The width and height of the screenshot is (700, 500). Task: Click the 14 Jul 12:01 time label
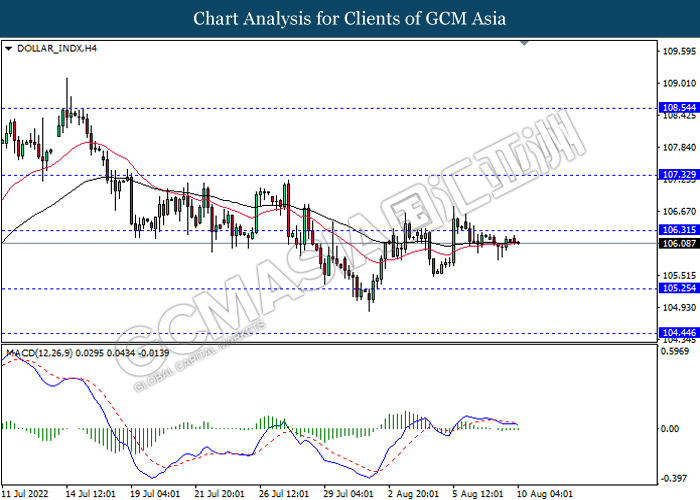tap(91, 494)
